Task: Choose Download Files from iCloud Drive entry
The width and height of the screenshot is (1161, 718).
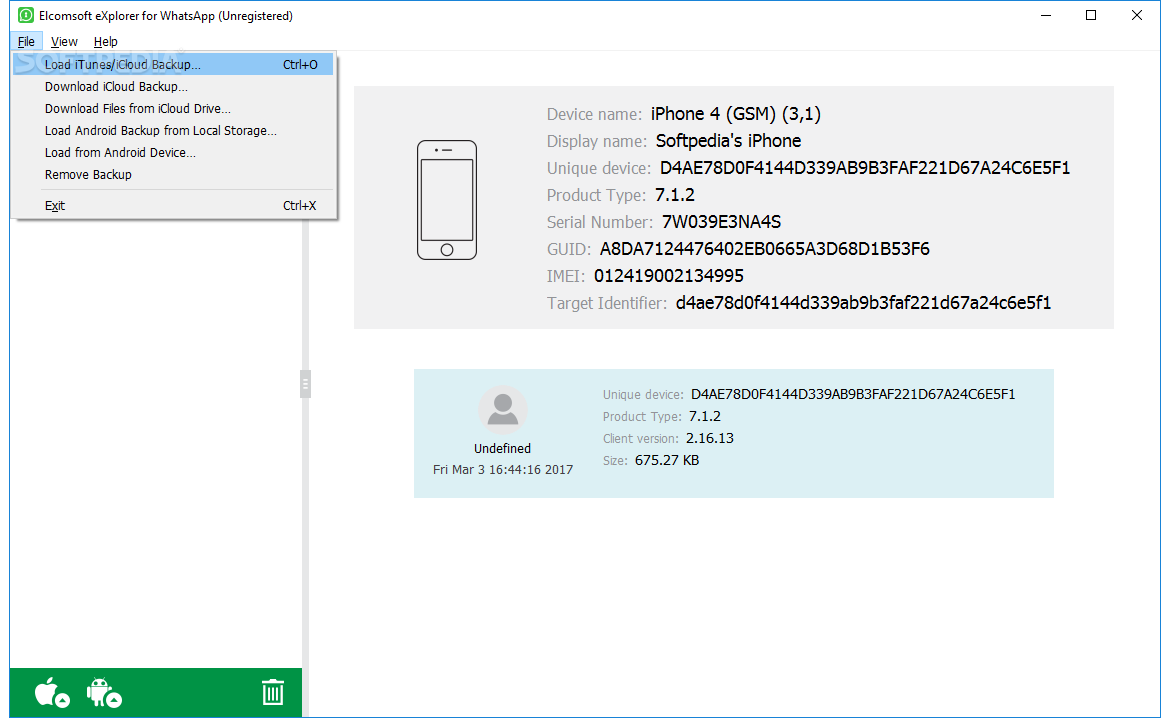Action: 173,109
